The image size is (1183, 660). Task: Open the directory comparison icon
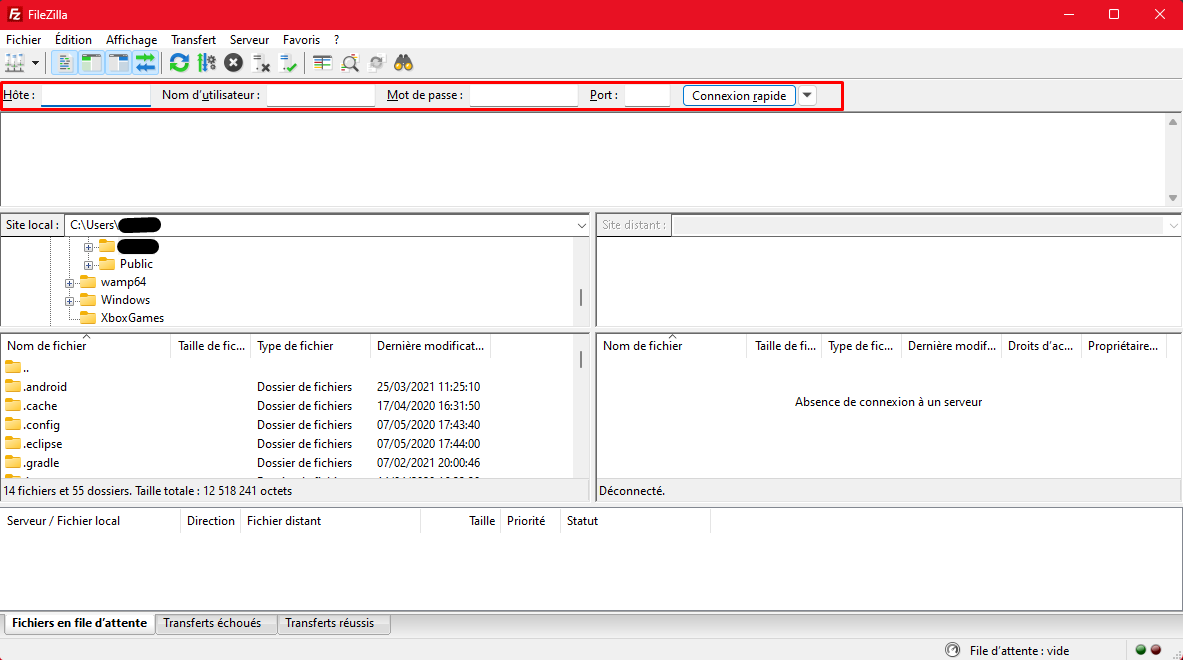[322, 63]
